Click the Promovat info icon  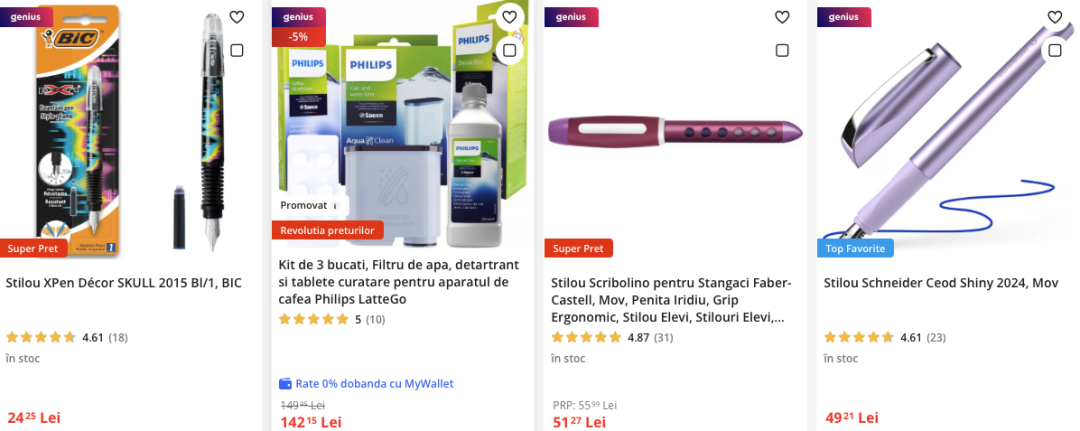click(x=335, y=206)
